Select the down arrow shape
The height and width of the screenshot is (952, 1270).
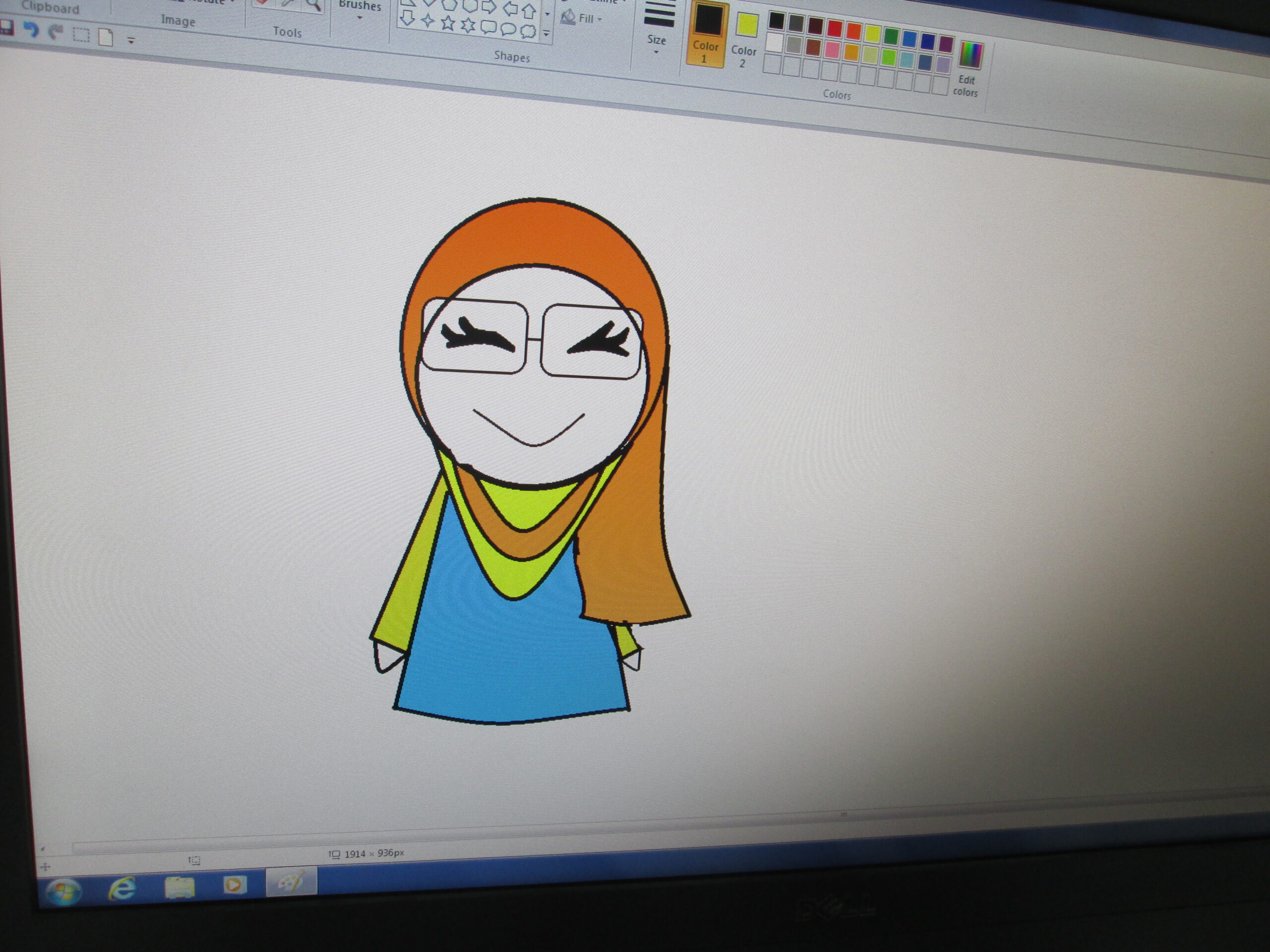point(407,19)
